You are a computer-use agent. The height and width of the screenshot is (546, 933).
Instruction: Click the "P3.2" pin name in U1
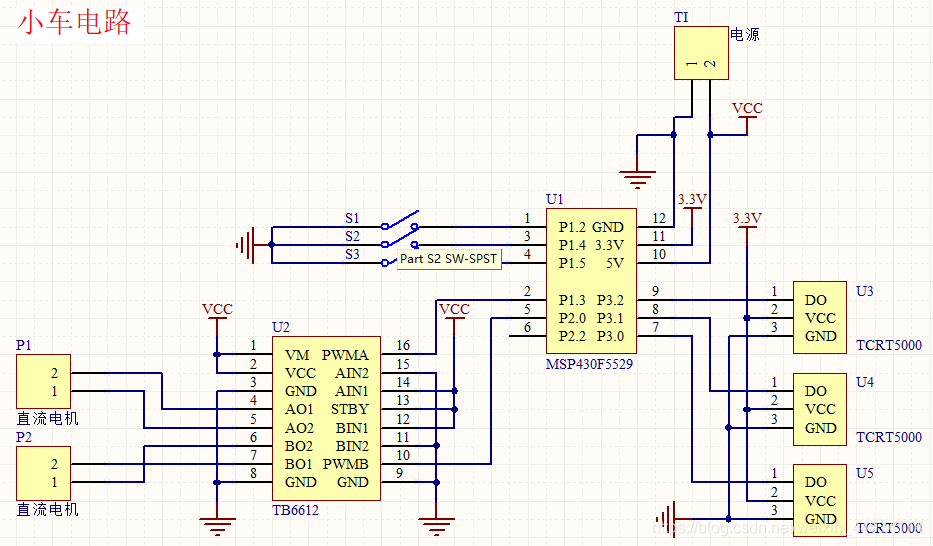coord(610,300)
